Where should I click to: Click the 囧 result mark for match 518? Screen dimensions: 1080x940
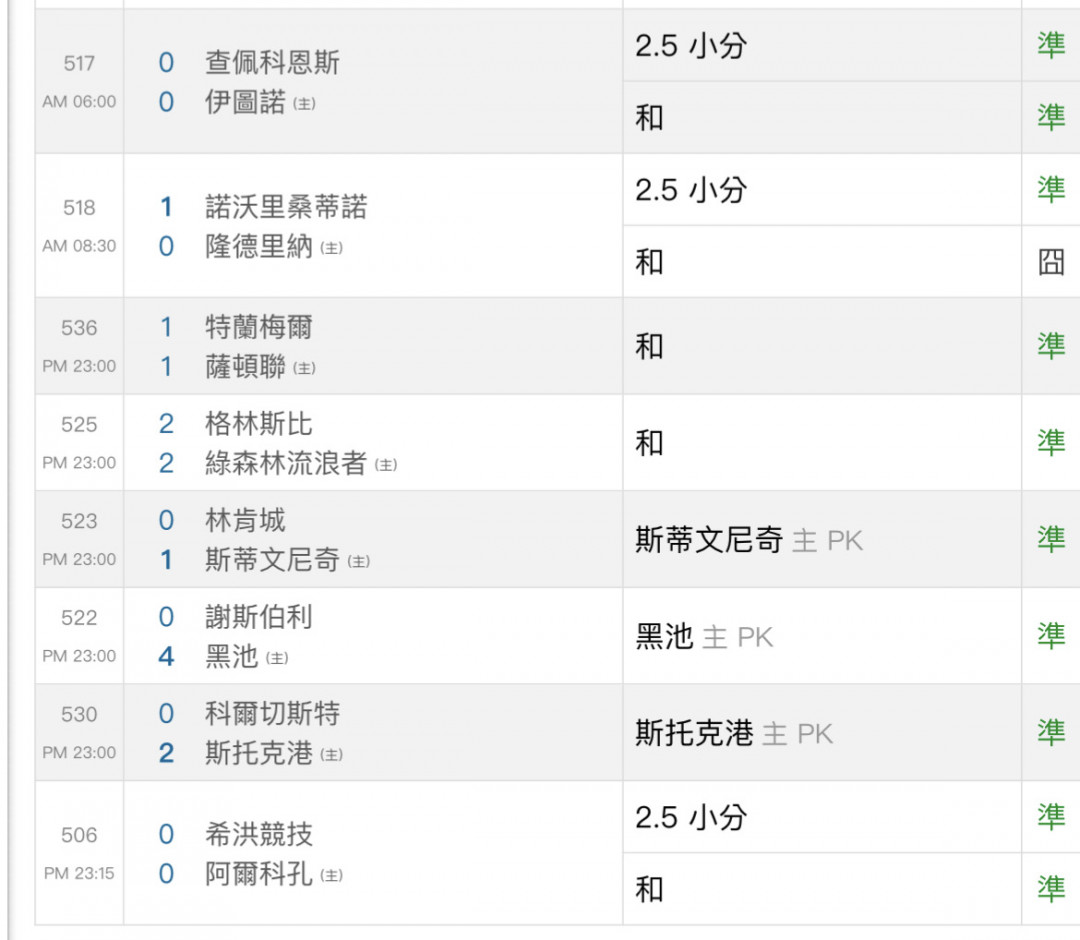tap(1051, 263)
